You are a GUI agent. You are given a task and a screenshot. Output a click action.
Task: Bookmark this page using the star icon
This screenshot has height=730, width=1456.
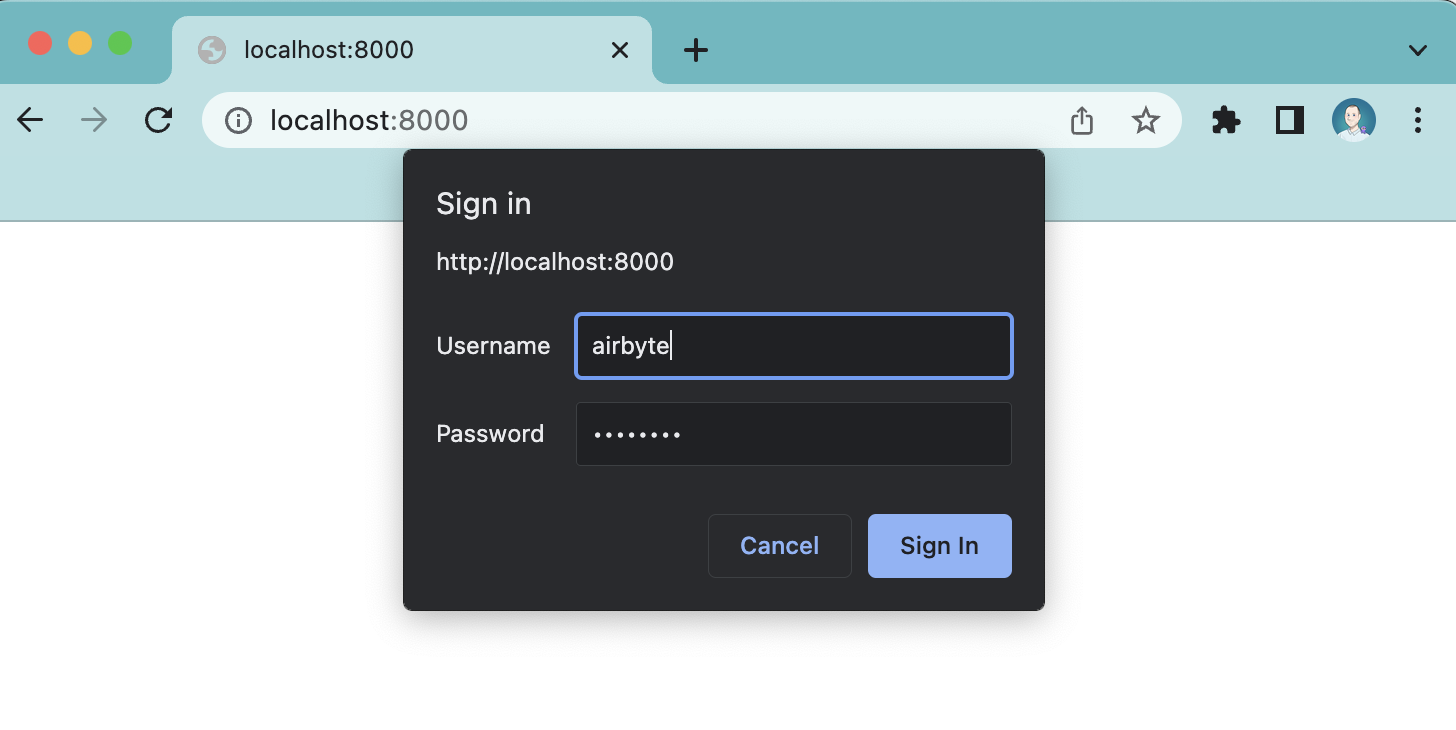[1145, 120]
